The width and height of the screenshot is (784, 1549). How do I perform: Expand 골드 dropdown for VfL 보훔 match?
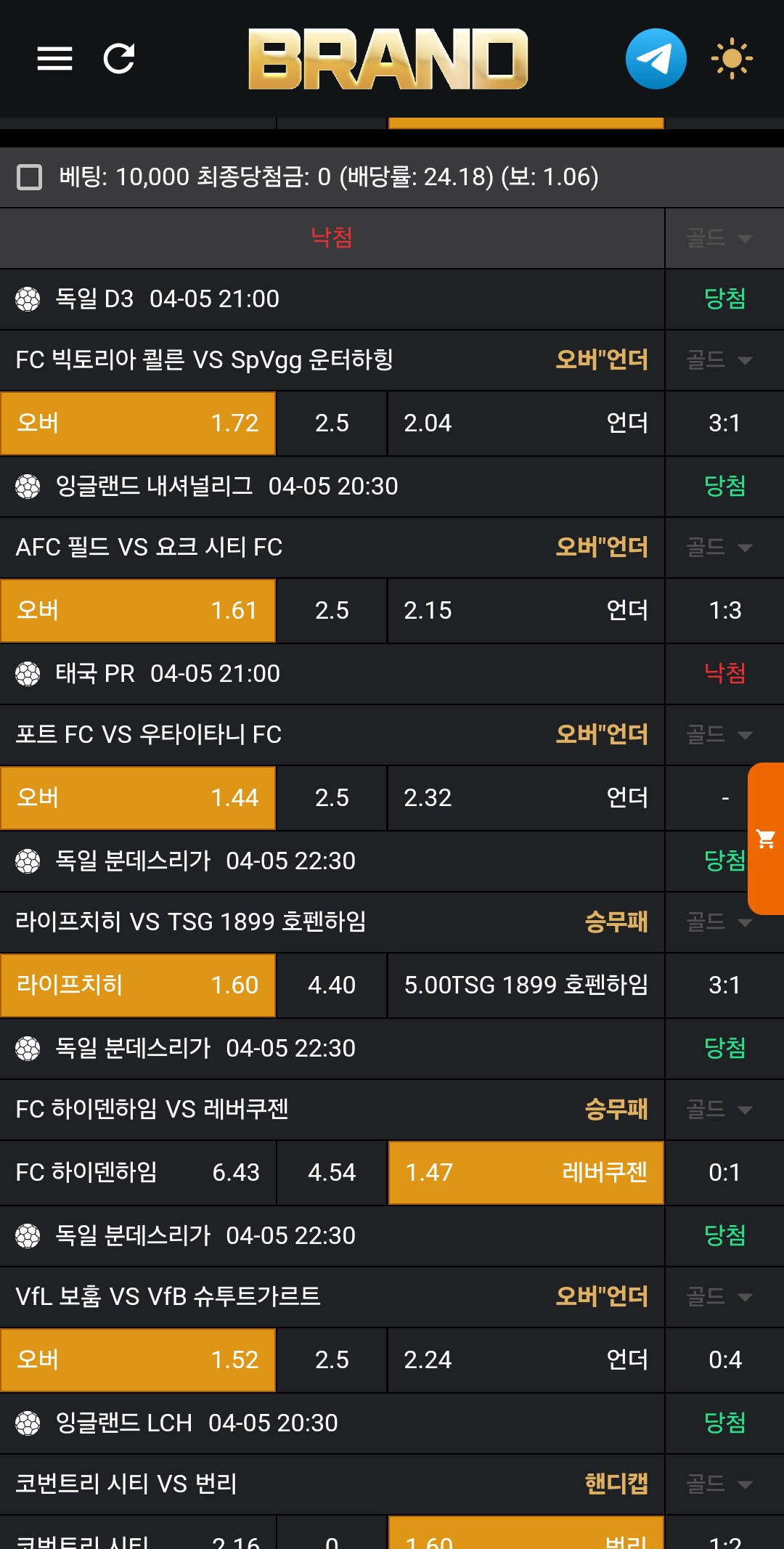(x=719, y=1297)
